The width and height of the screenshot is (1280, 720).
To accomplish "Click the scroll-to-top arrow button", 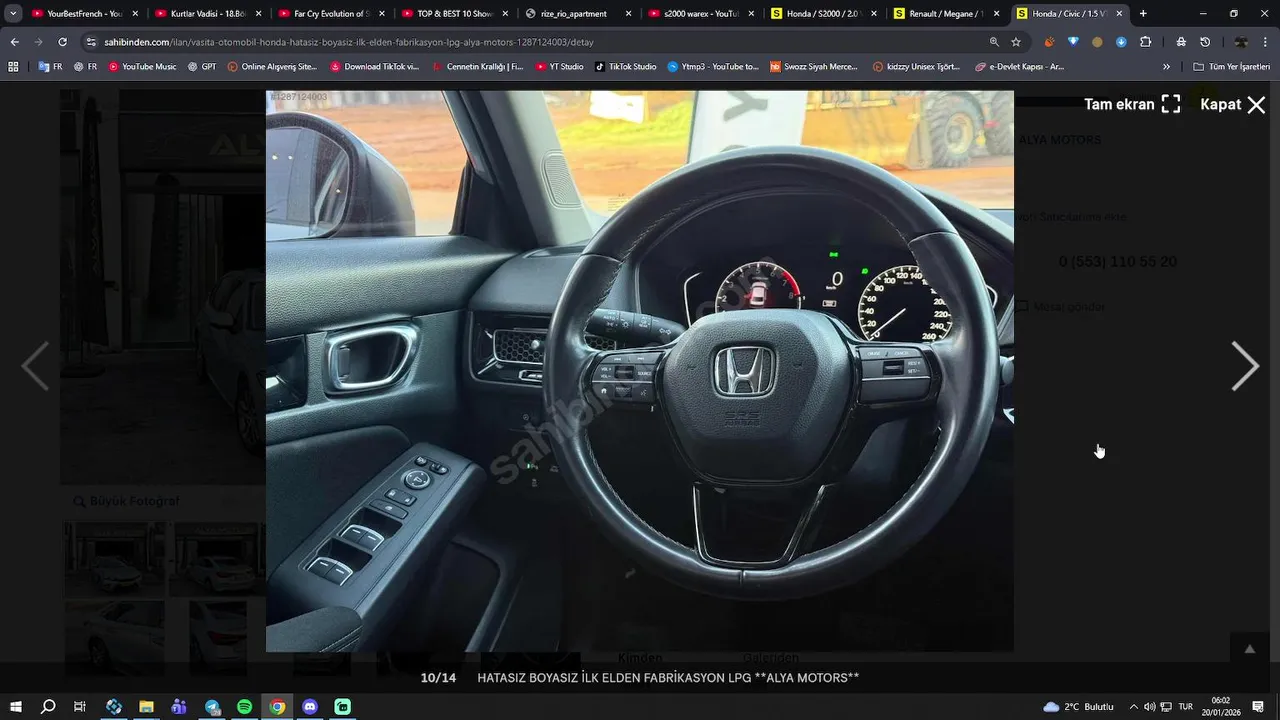I will 1249,649.
